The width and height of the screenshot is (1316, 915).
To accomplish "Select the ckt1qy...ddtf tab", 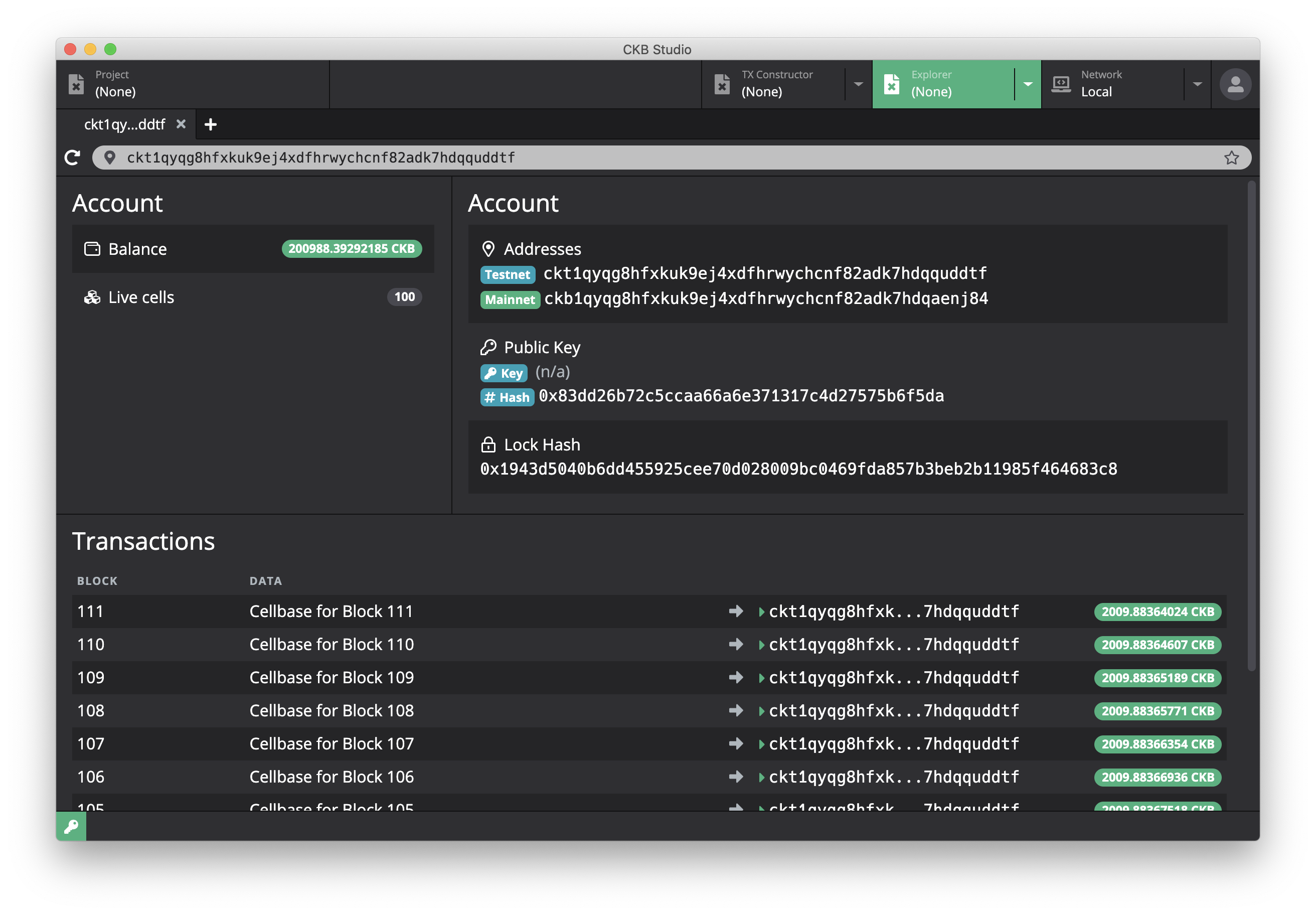I will coord(124,124).
